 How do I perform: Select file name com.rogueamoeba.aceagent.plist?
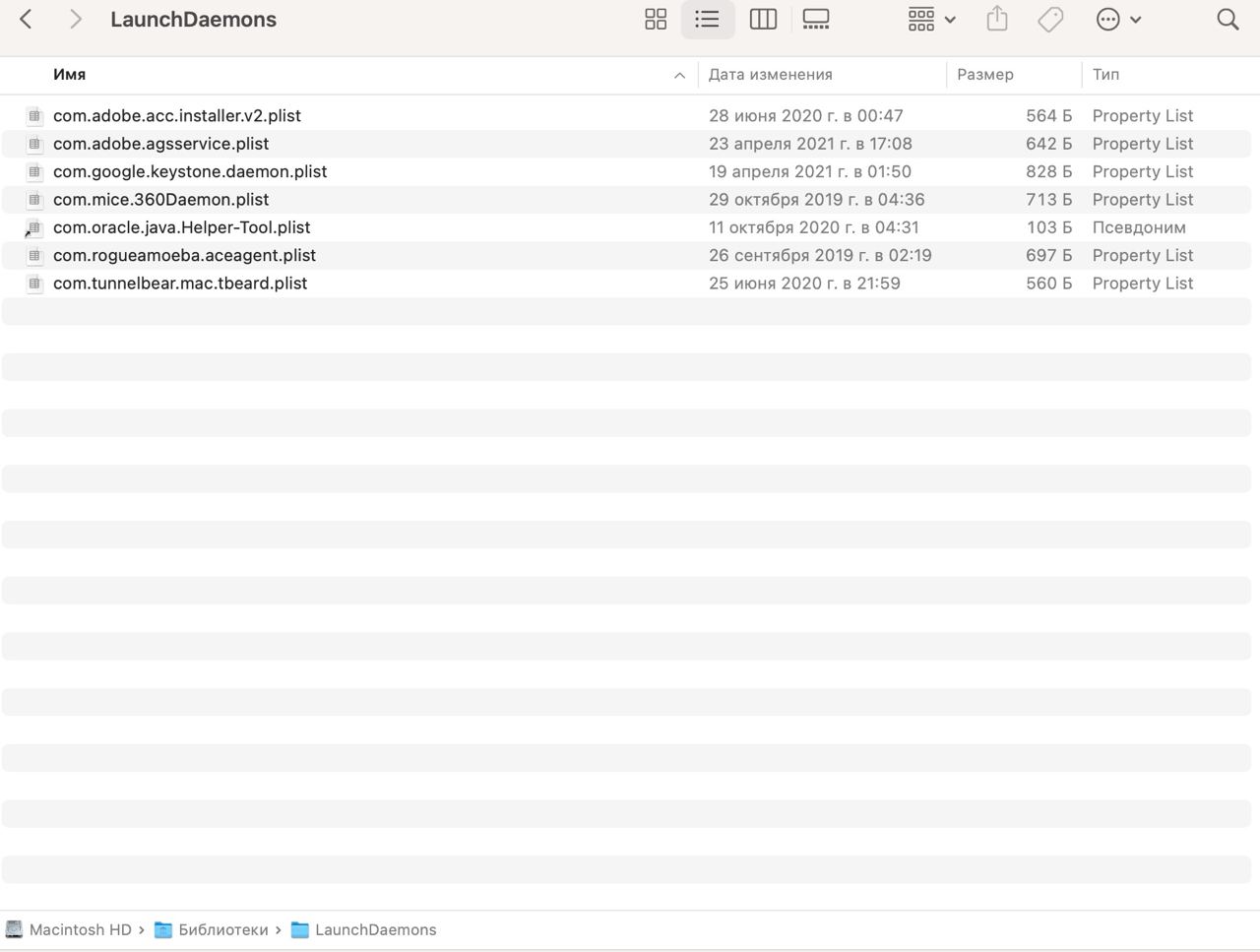point(184,255)
